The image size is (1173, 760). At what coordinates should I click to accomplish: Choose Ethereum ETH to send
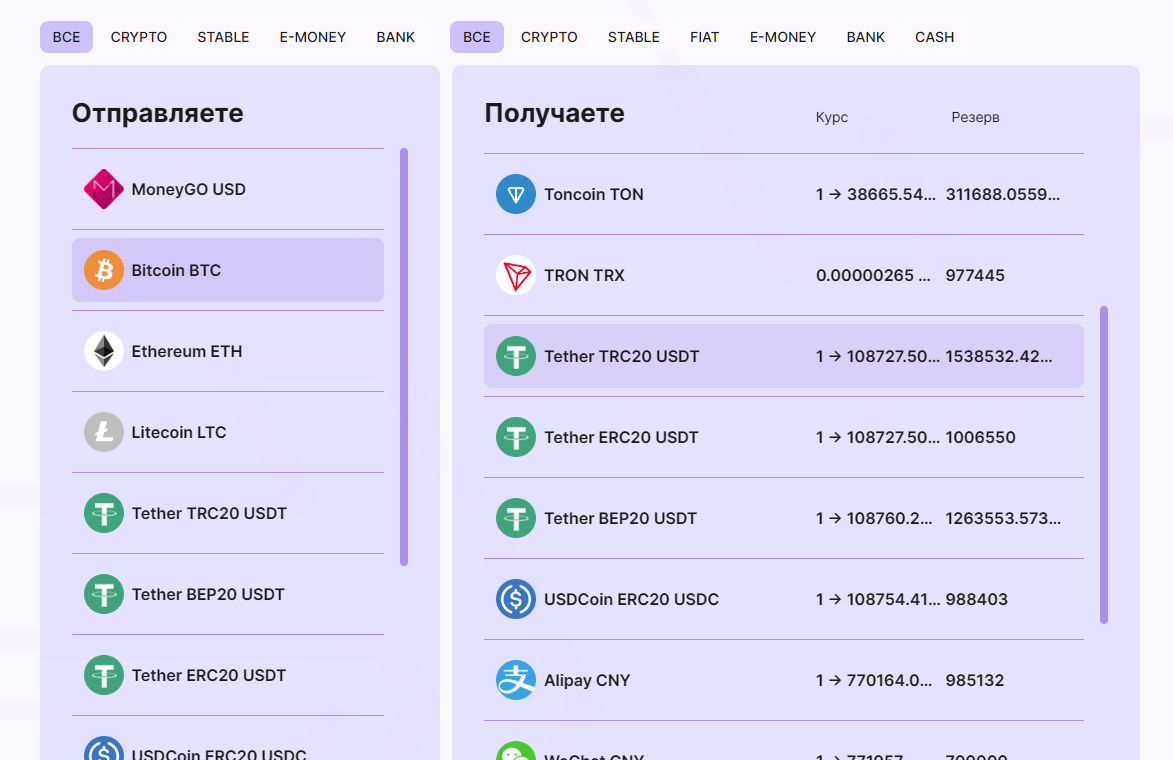point(227,351)
